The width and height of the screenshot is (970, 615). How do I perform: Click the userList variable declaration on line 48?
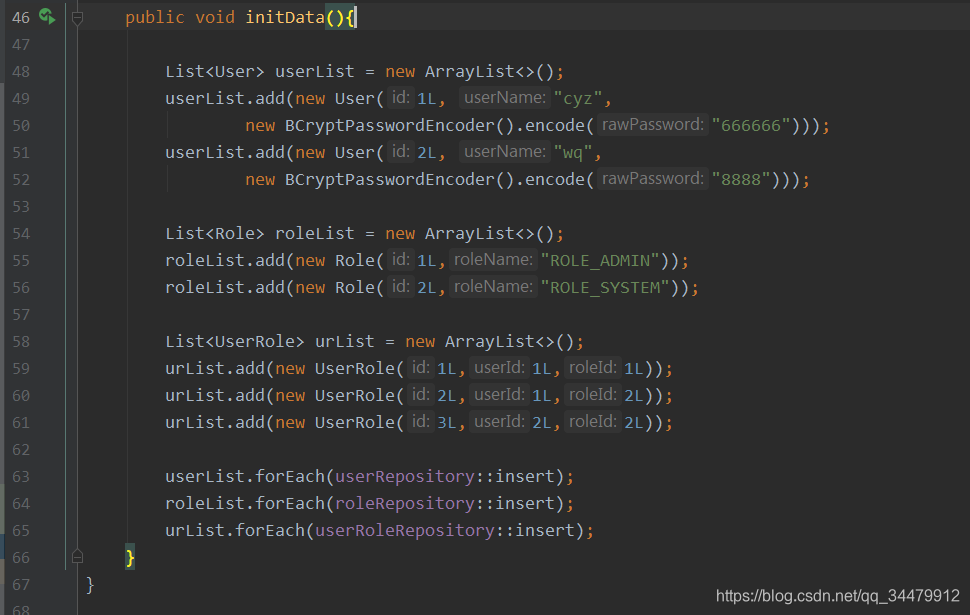point(315,72)
